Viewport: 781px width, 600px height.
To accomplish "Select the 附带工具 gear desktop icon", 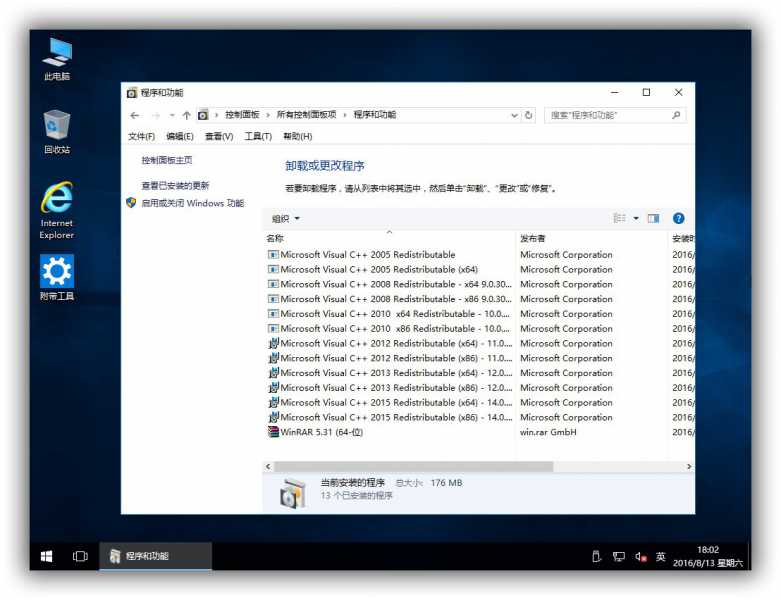I will [x=57, y=277].
